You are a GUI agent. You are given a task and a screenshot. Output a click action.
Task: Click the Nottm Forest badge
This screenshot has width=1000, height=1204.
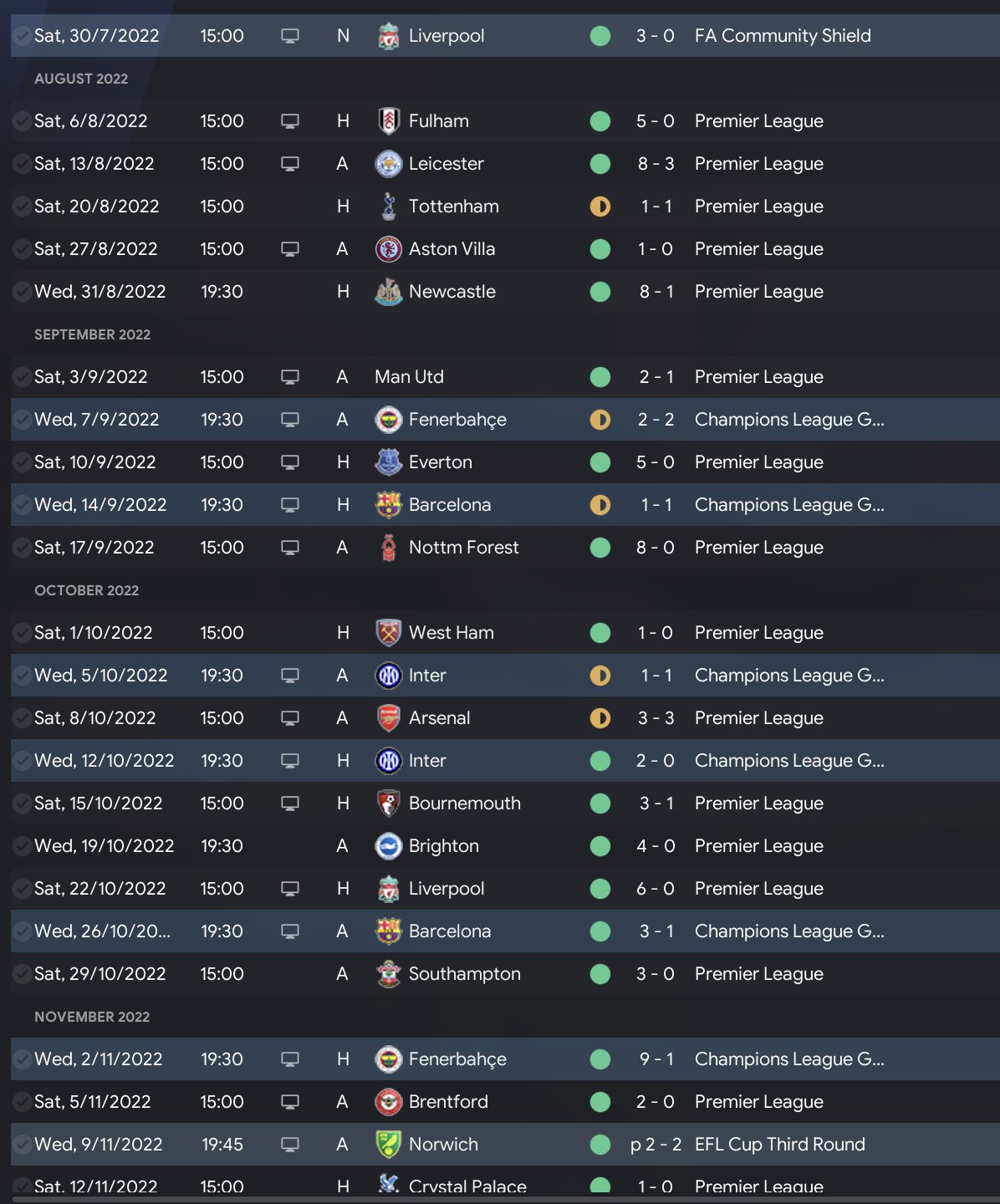(388, 548)
